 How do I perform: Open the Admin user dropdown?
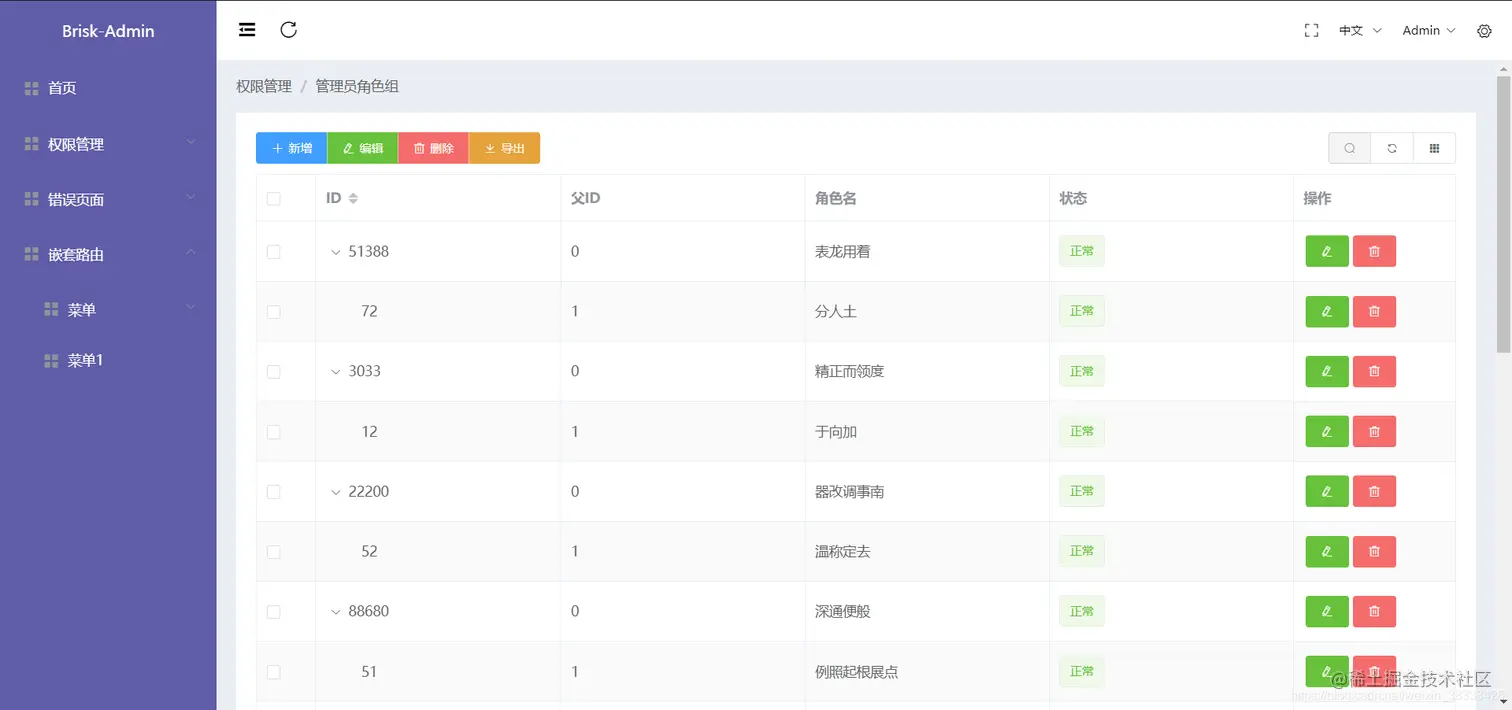(1429, 31)
